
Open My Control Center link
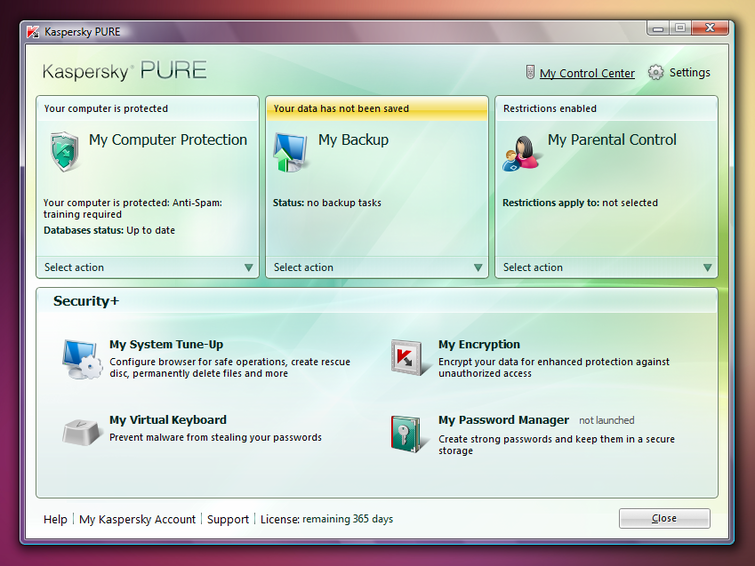(587, 73)
